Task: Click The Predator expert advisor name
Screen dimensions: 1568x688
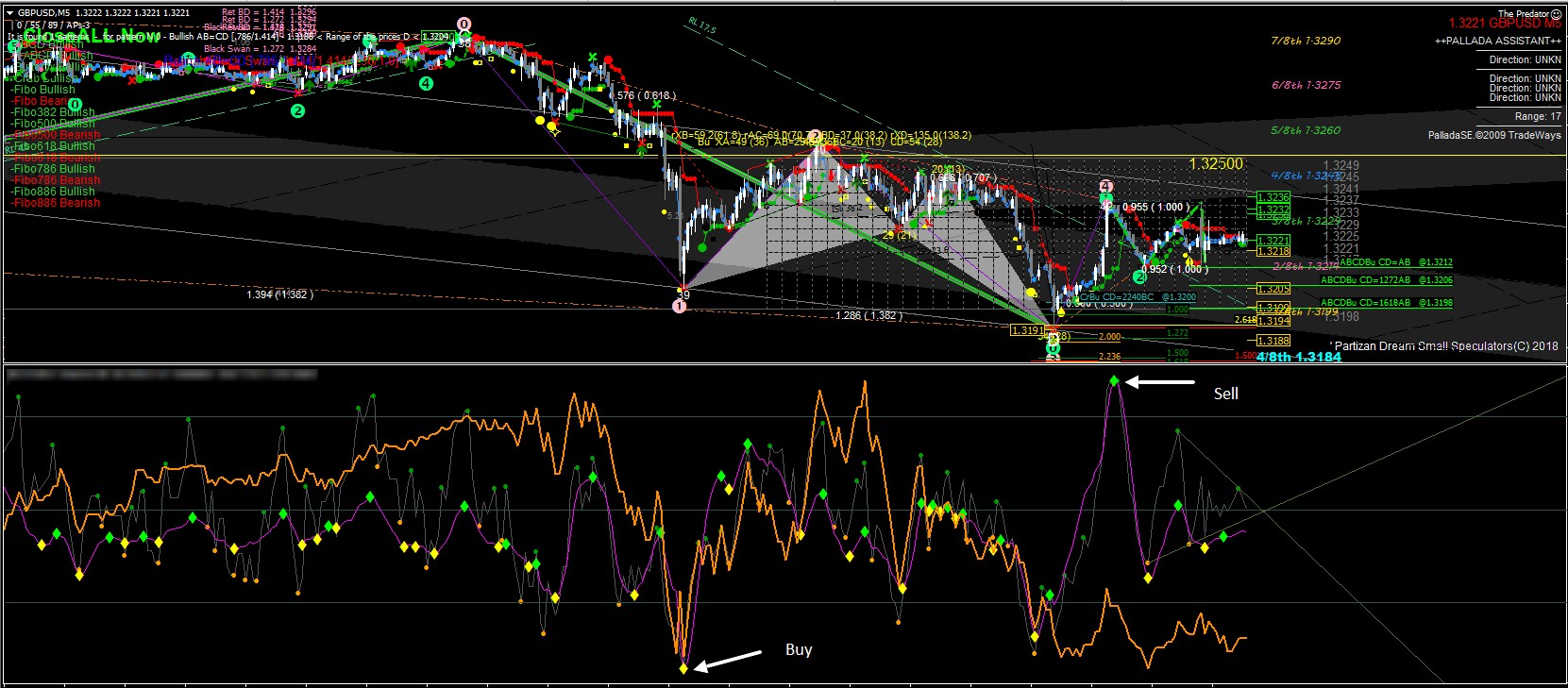Action: click(1523, 13)
